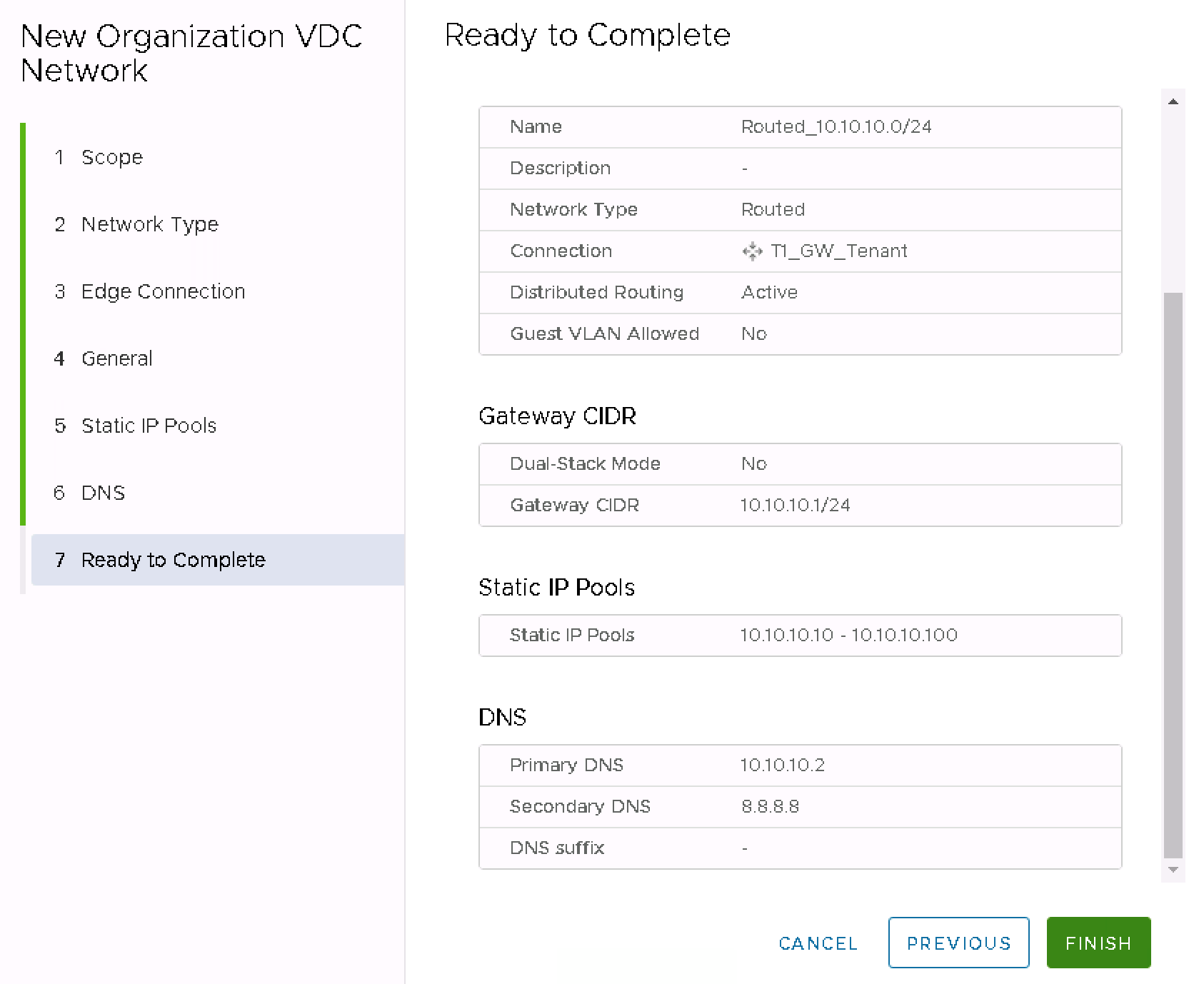Open the DNS wizard step
The width and height of the screenshot is (1204, 984).
tap(103, 493)
